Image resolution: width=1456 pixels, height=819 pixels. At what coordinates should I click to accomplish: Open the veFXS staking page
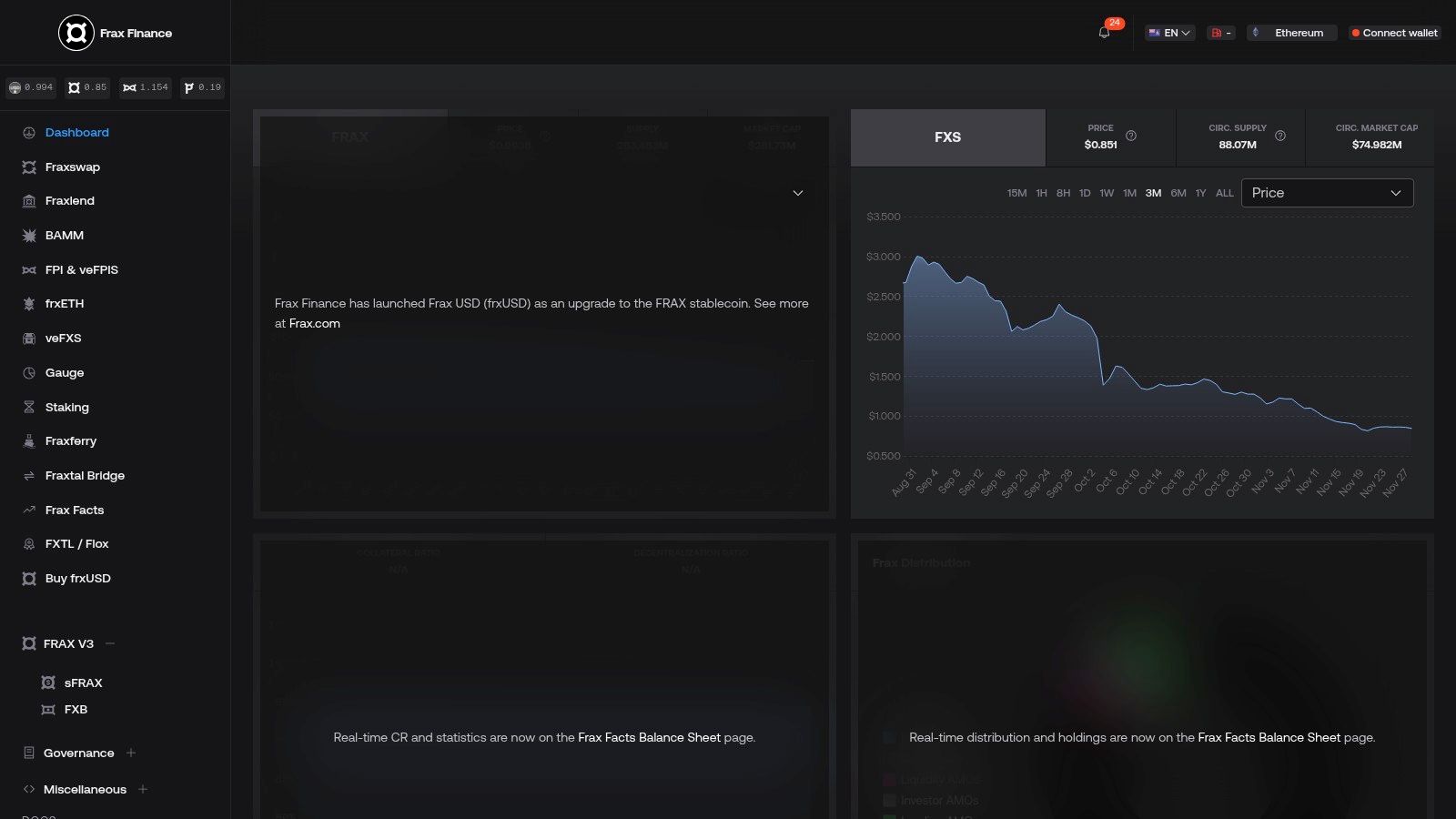pos(64,338)
